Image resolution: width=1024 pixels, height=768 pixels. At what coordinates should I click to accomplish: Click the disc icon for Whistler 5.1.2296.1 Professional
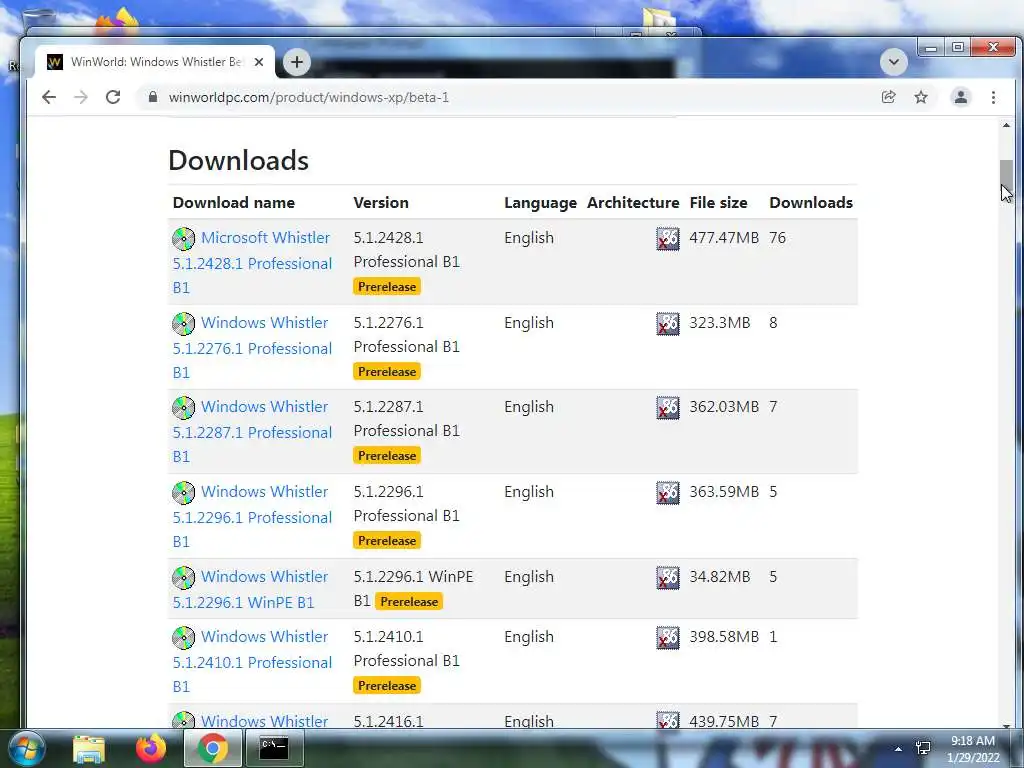point(184,492)
